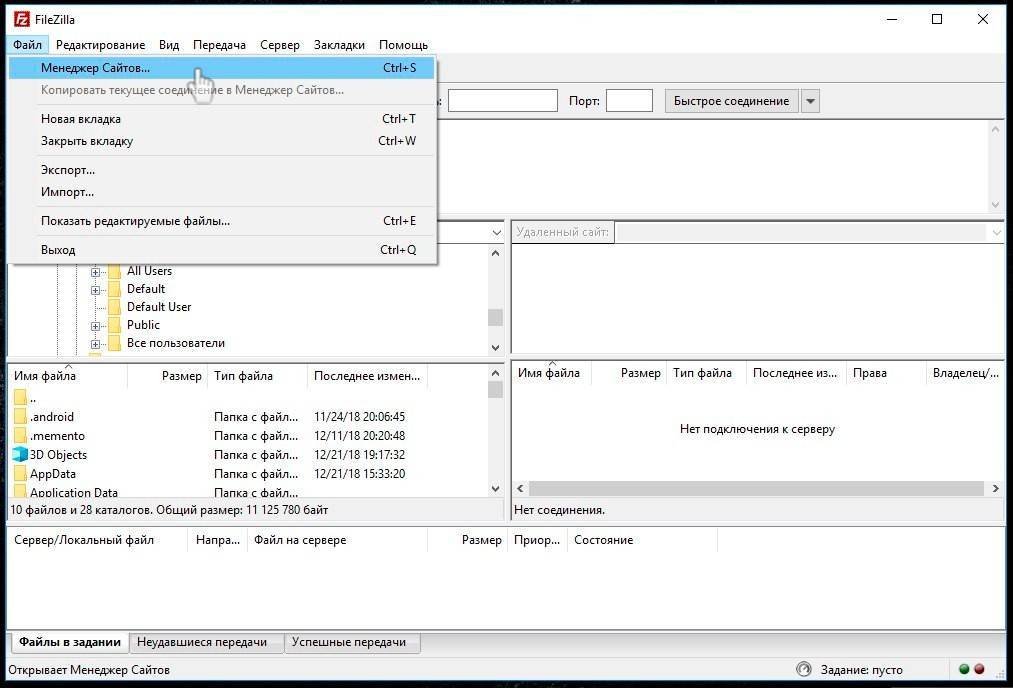This screenshot has width=1013, height=688.
Task: Click local tree scrollbar down arrow
Action: click(496, 348)
